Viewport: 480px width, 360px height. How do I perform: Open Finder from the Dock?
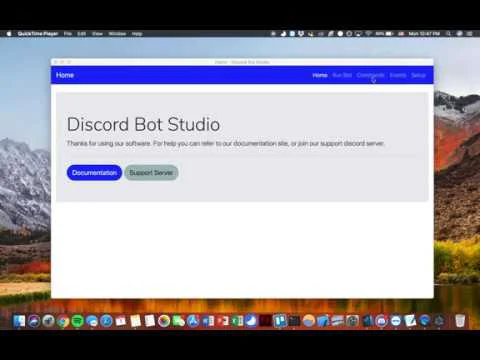19,321
